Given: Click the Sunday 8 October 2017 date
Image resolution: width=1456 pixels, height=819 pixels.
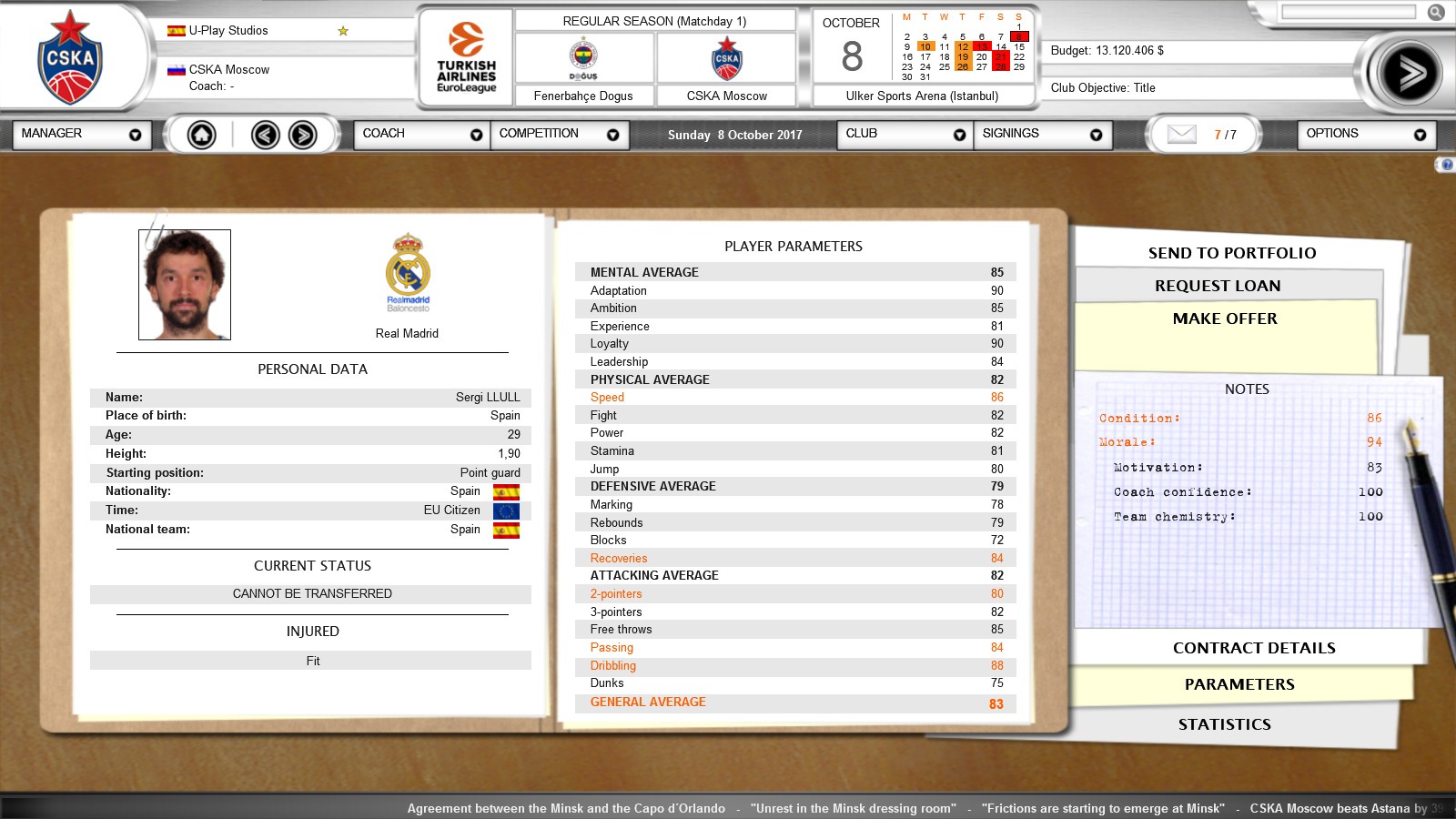Looking at the screenshot, I should point(734,135).
